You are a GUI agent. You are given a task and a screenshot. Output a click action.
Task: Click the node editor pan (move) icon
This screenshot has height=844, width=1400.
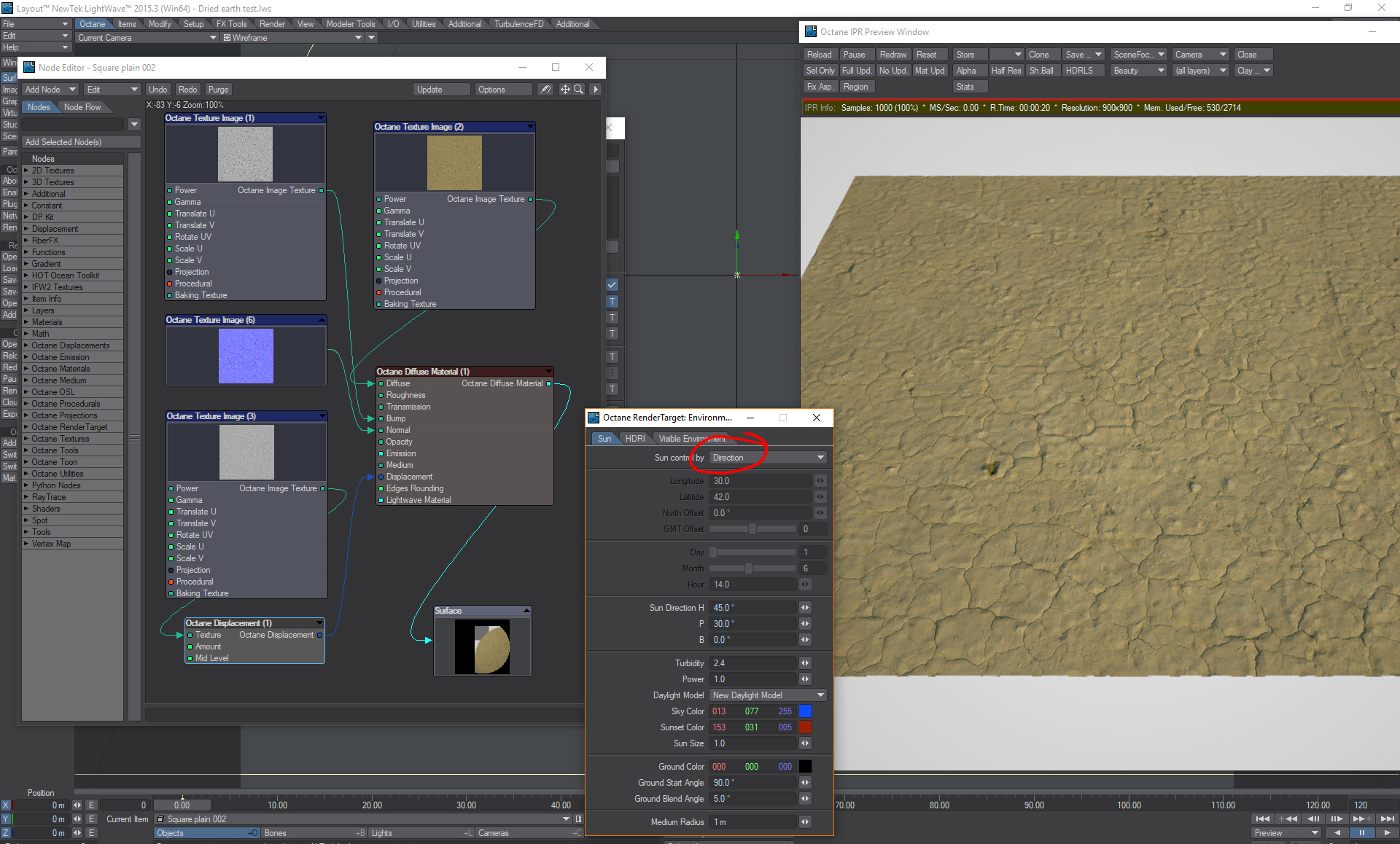565,90
